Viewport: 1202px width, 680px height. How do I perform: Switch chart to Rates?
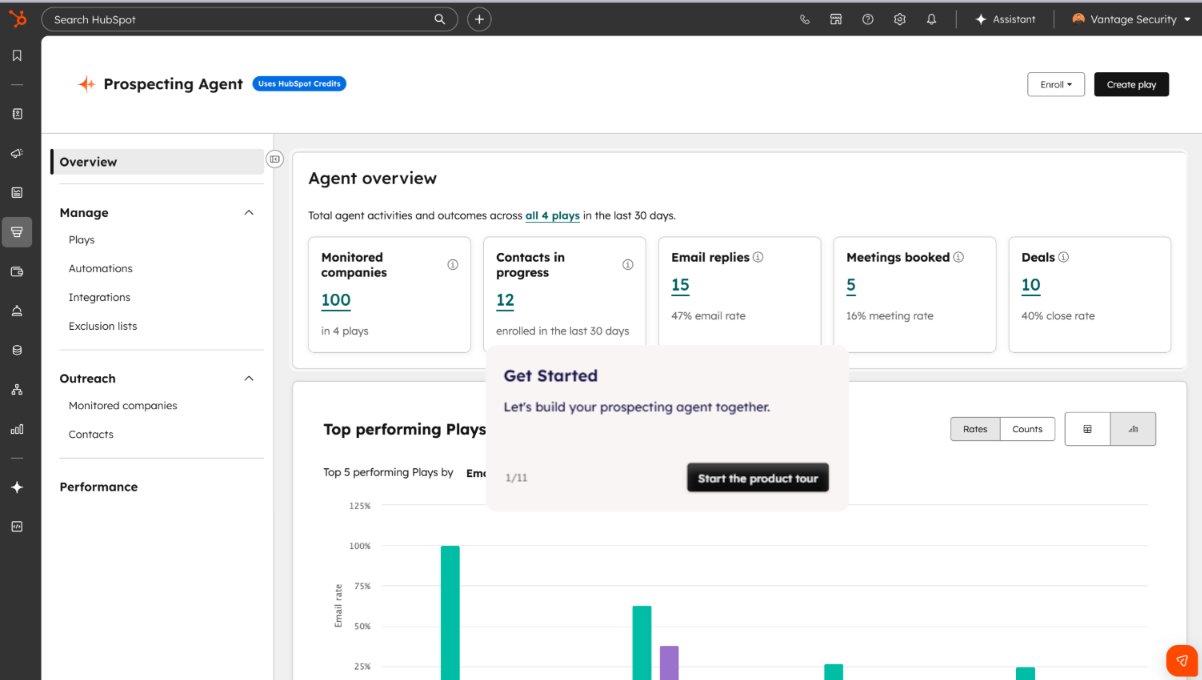point(975,429)
